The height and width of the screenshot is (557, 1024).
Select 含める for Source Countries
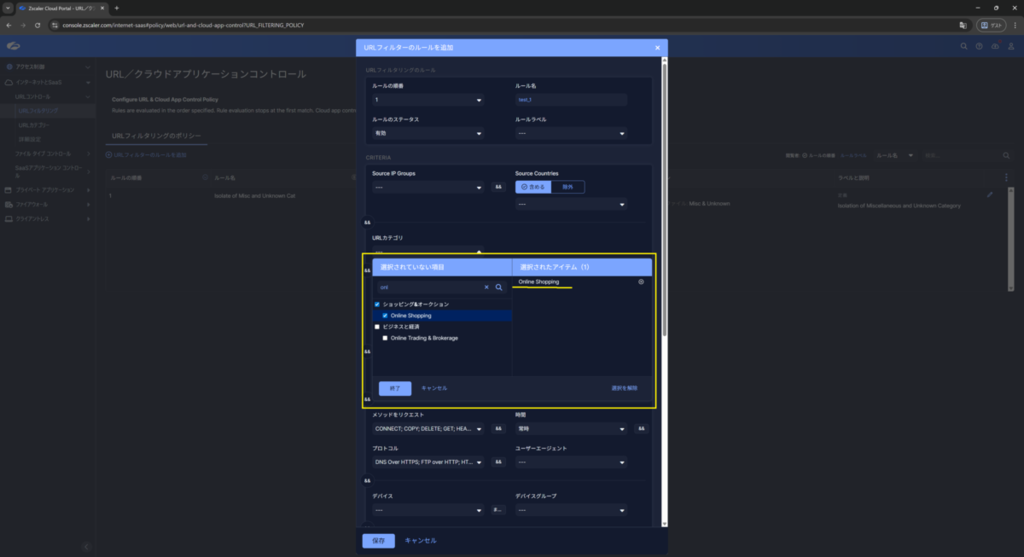click(x=533, y=187)
